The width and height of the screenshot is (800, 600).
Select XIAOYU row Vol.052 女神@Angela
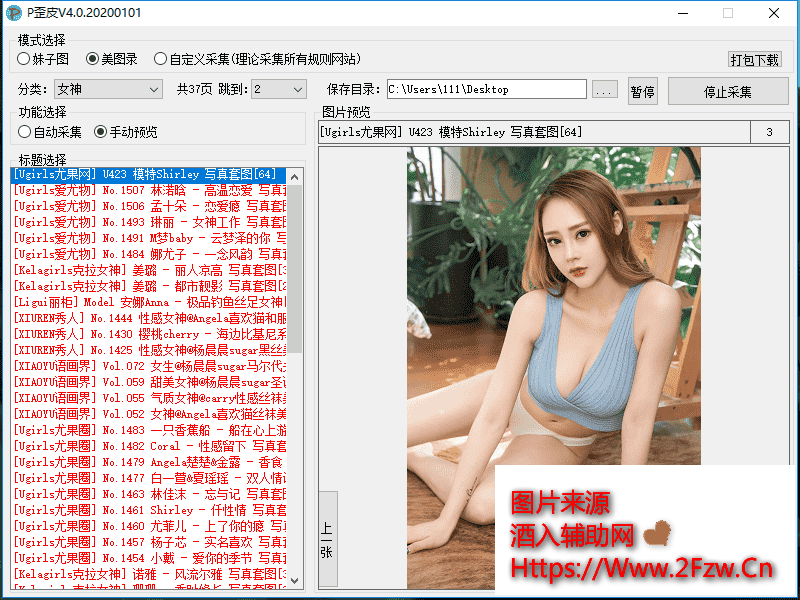(148, 414)
